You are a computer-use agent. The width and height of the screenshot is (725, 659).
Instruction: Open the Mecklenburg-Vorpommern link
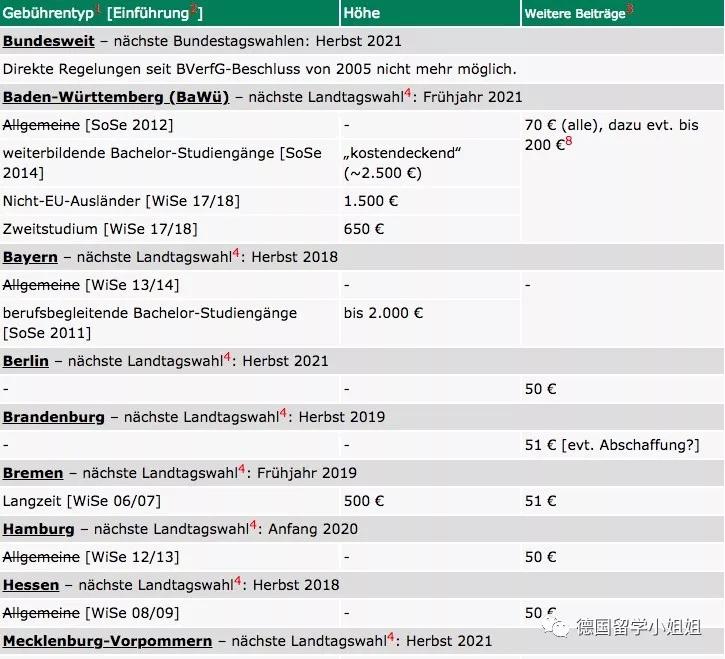[x=107, y=641]
